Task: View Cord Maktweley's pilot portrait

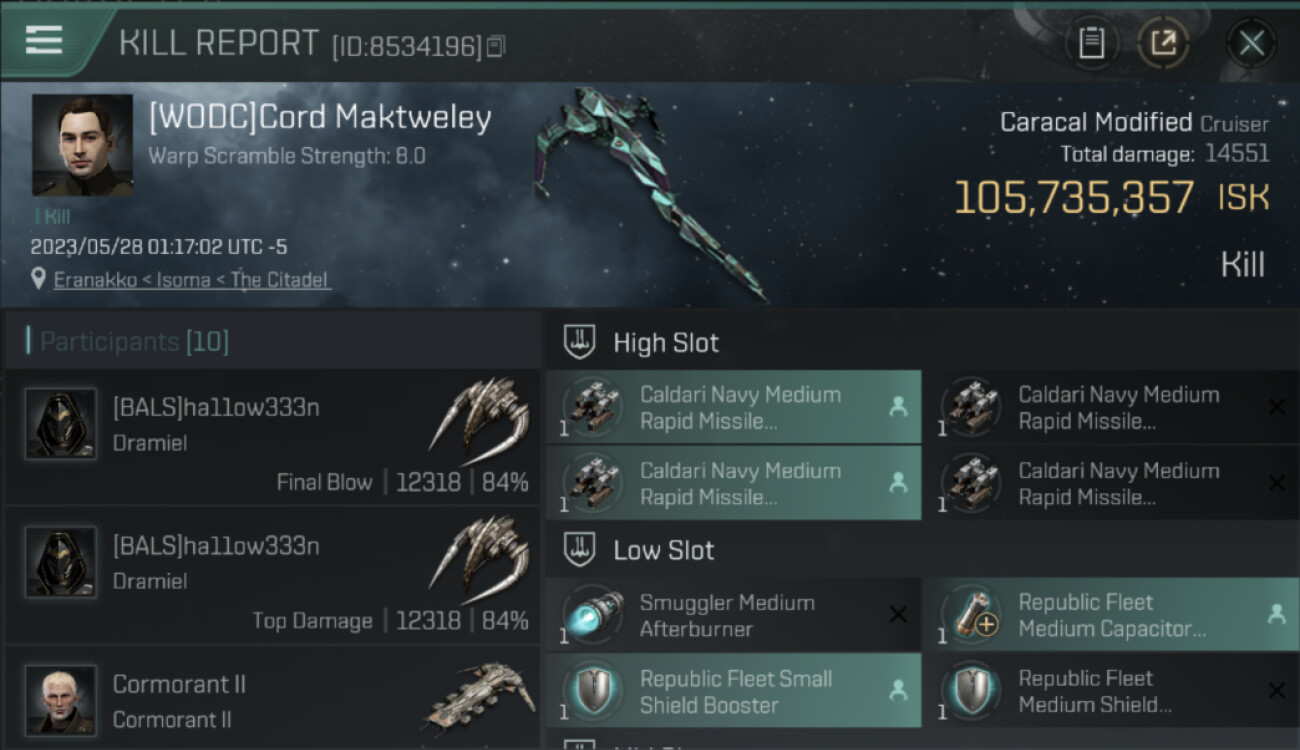Action: pos(82,145)
